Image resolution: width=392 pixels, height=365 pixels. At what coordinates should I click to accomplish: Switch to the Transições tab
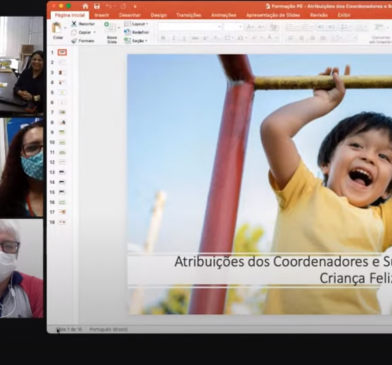(x=189, y=15)
